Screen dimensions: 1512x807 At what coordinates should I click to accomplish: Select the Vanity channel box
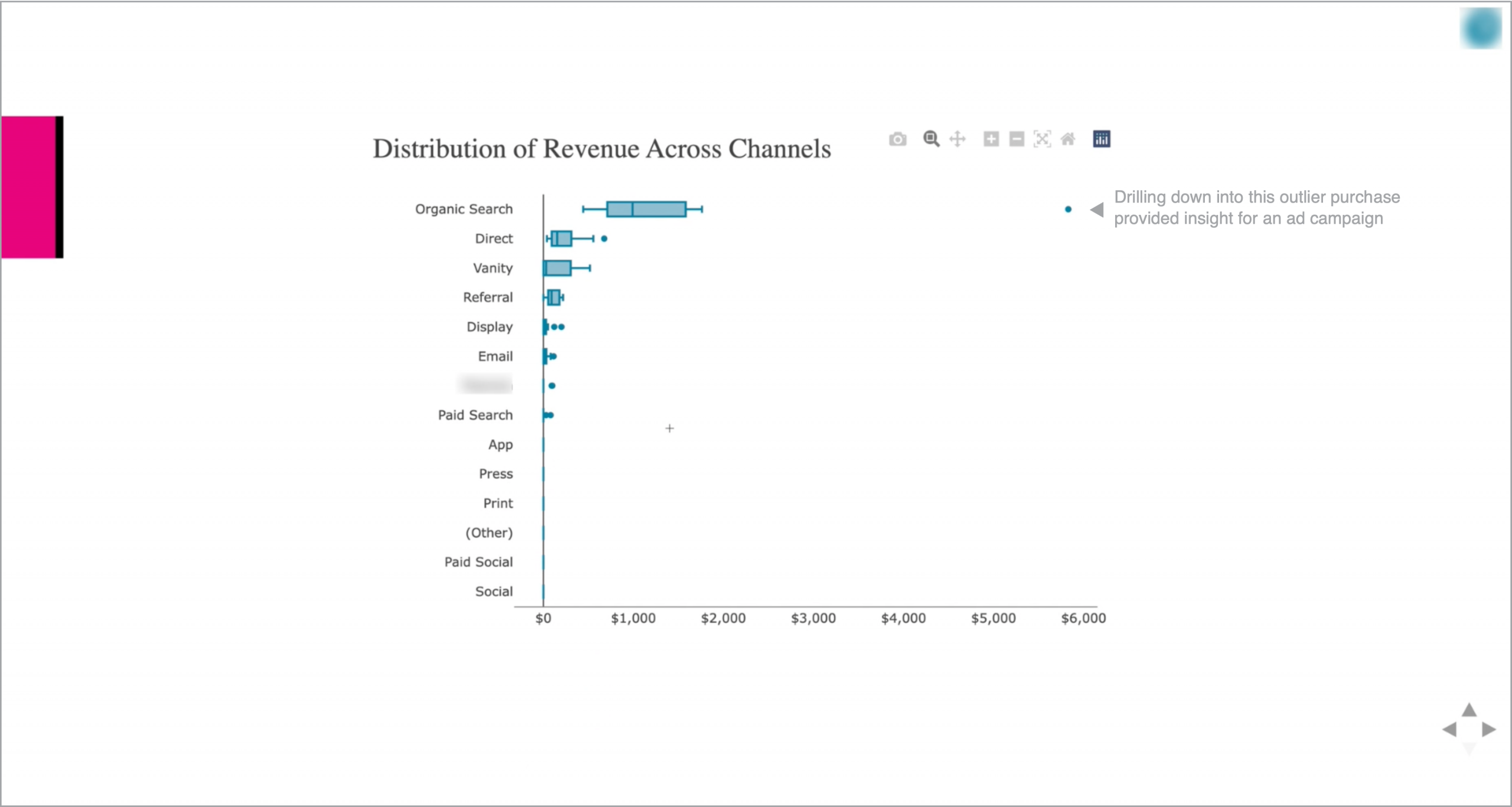[x=558, y=268]
